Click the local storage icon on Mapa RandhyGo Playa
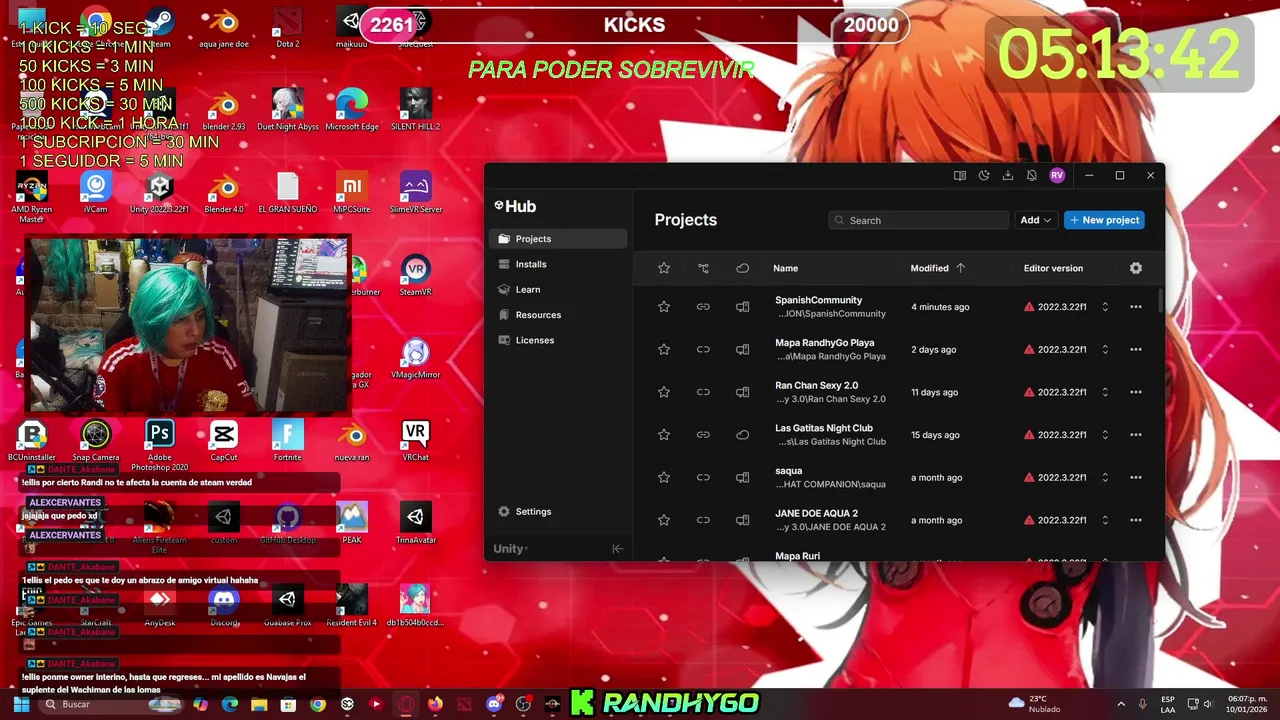The width and height of the screenshot is (1280, 720). pos(742,350)
